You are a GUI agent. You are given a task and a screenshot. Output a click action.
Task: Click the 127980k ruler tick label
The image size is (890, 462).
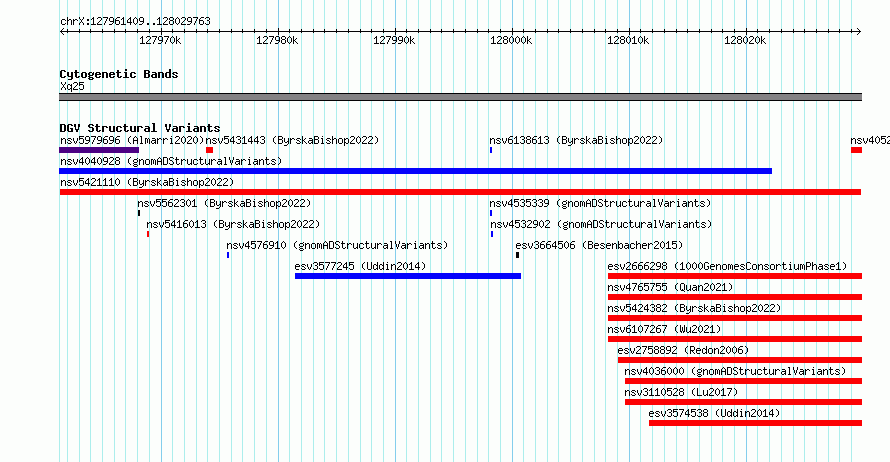tap(278, 41)
